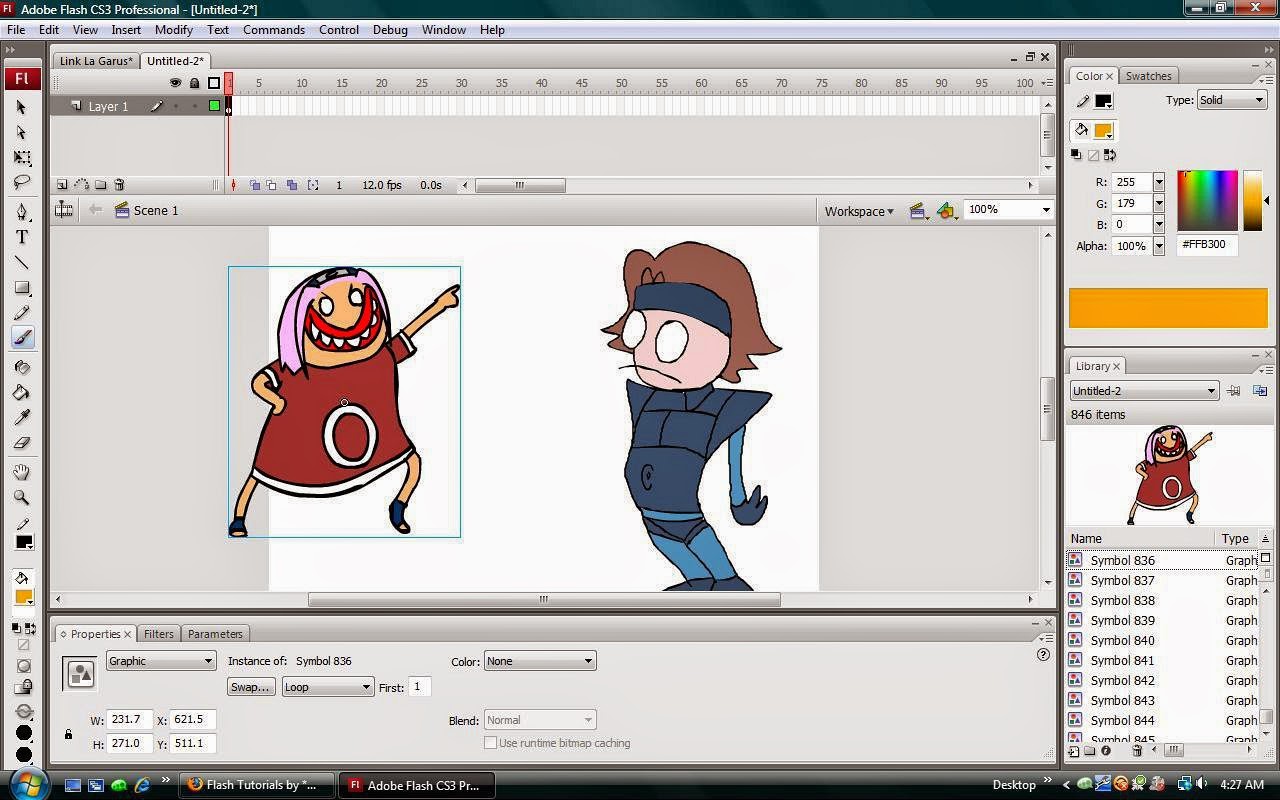Open the Loop playback options dropdown

pyautogui.click(x=327, y=687)
